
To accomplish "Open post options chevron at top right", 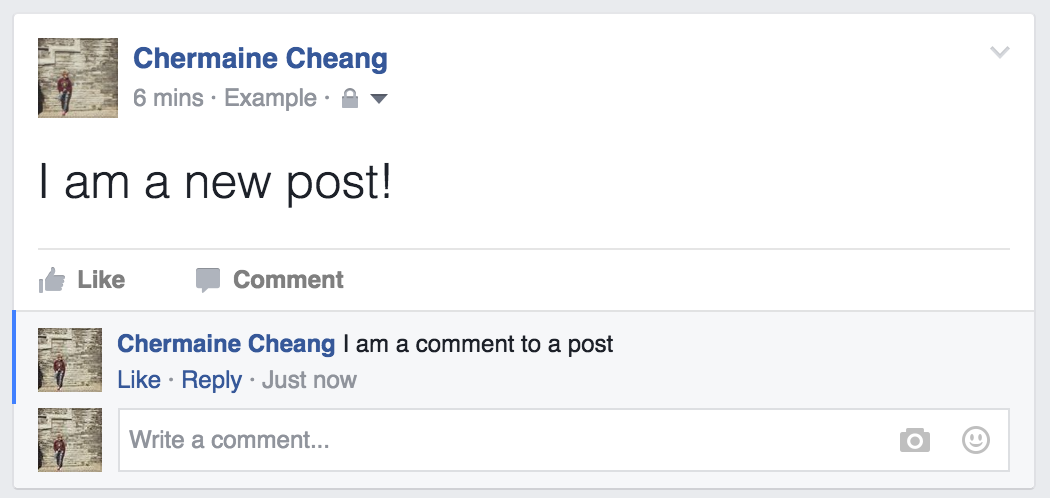I will [999, 52].
